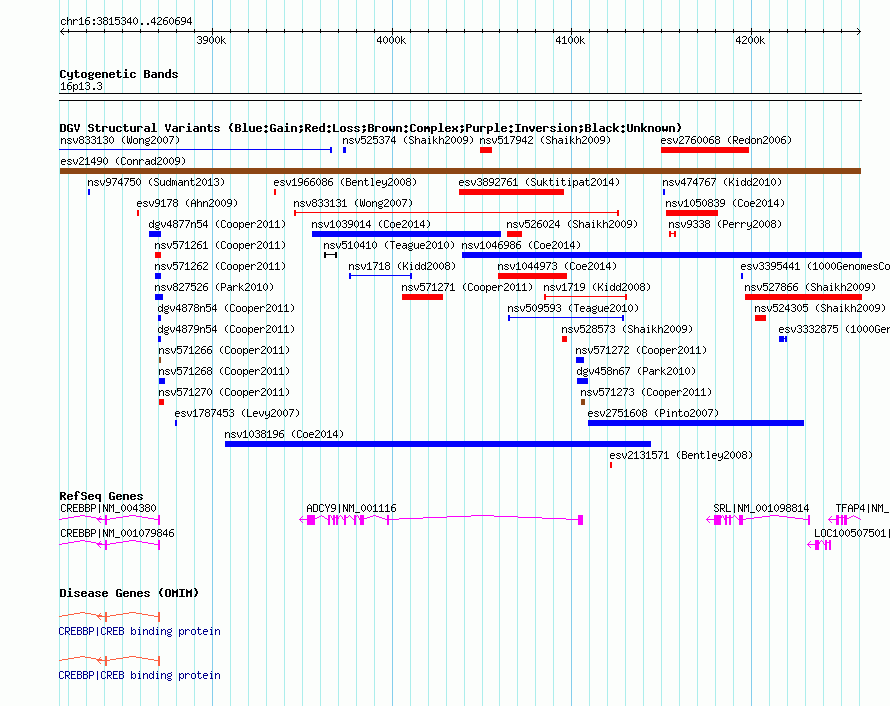Click the dgv4877n54 (Cooper2011) label

[x=217, y=224]
